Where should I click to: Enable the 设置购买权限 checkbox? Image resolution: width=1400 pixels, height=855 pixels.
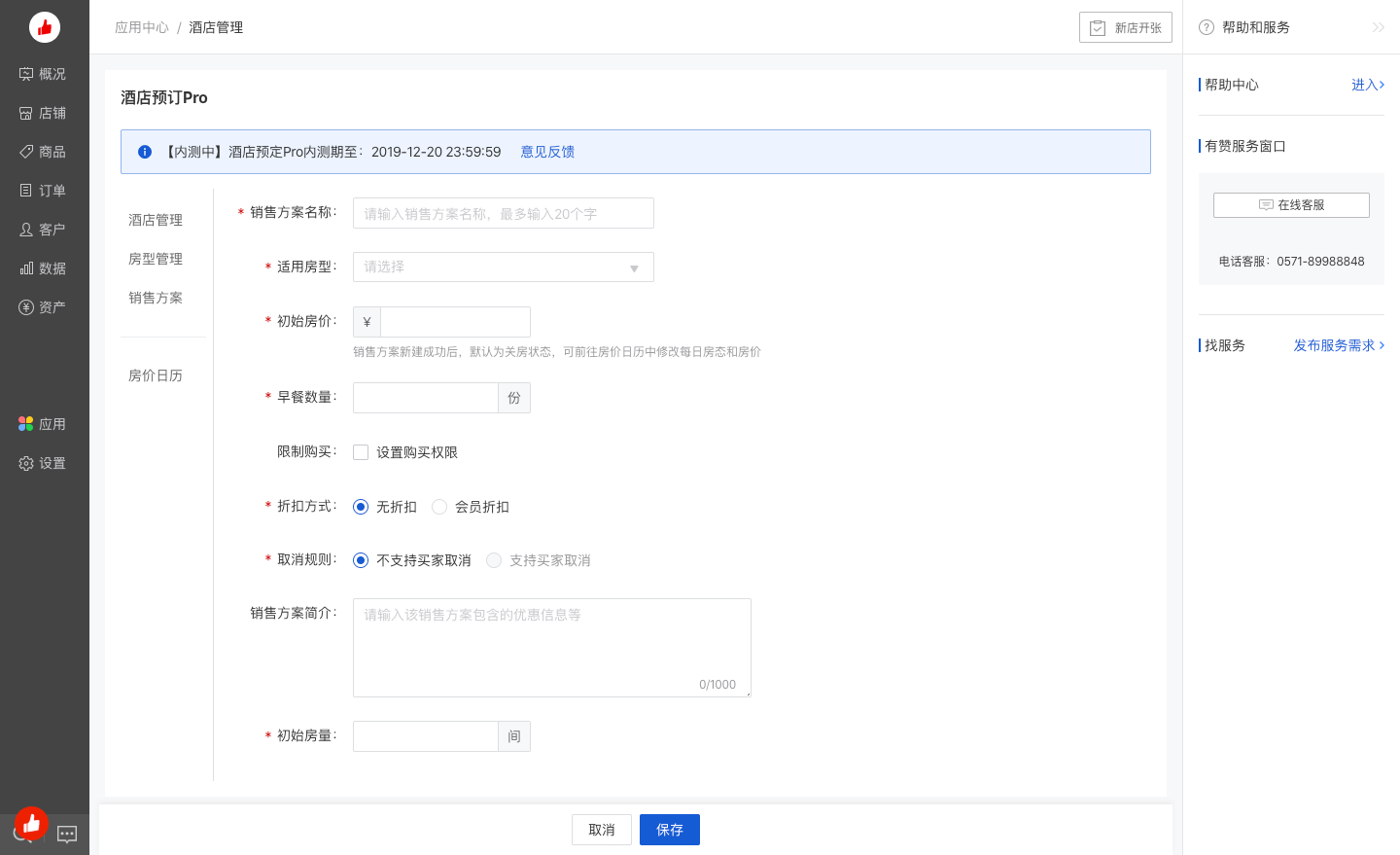point(361,452)
